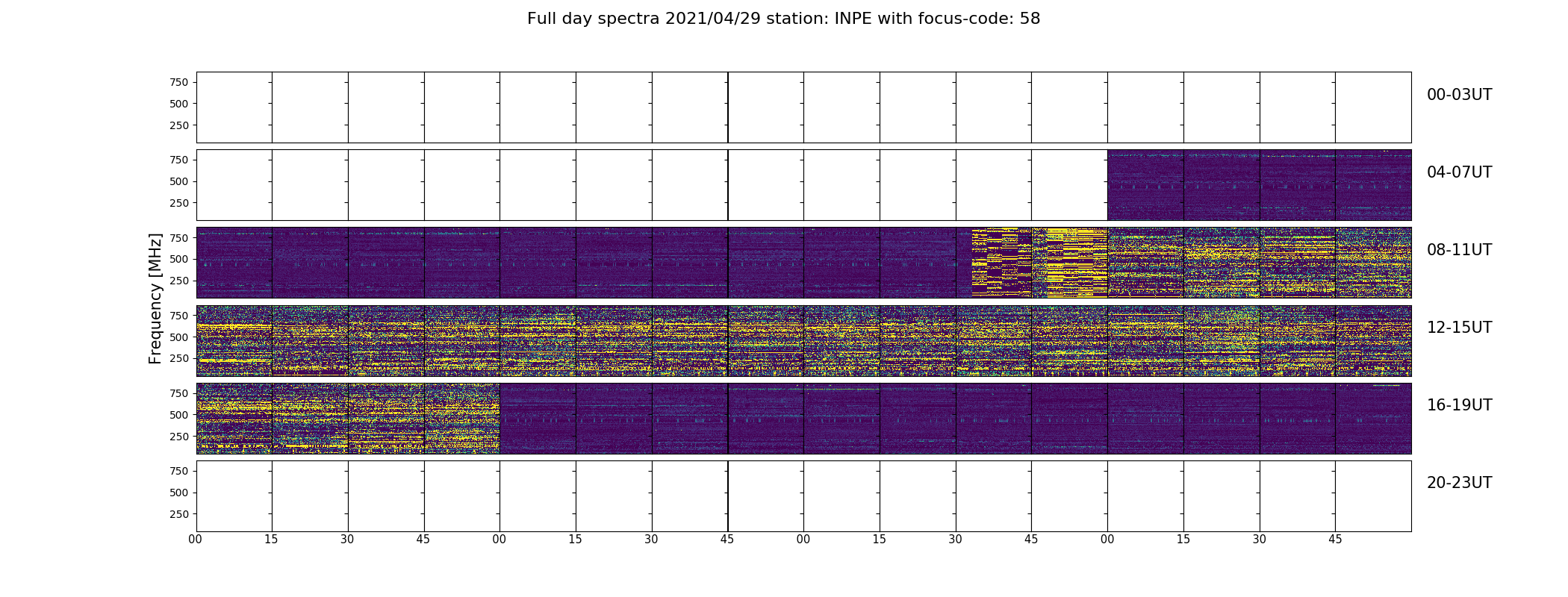Click the empty 20-23UT spectrum panel
This screenshot has height=597, width=1568.
[803, 496]
